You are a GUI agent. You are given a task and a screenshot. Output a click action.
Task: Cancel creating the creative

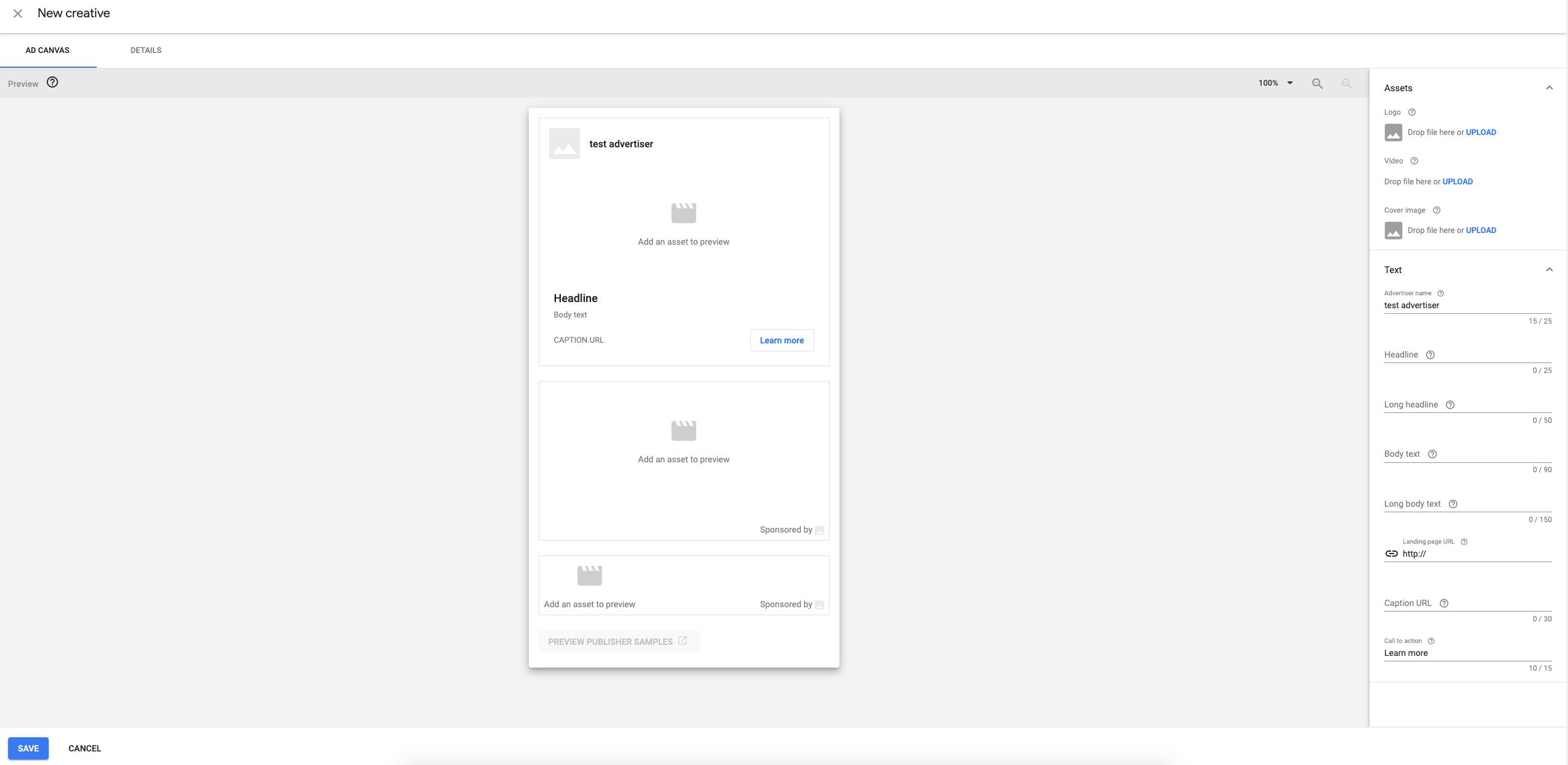pyautogui.click(x=84, y=748)
